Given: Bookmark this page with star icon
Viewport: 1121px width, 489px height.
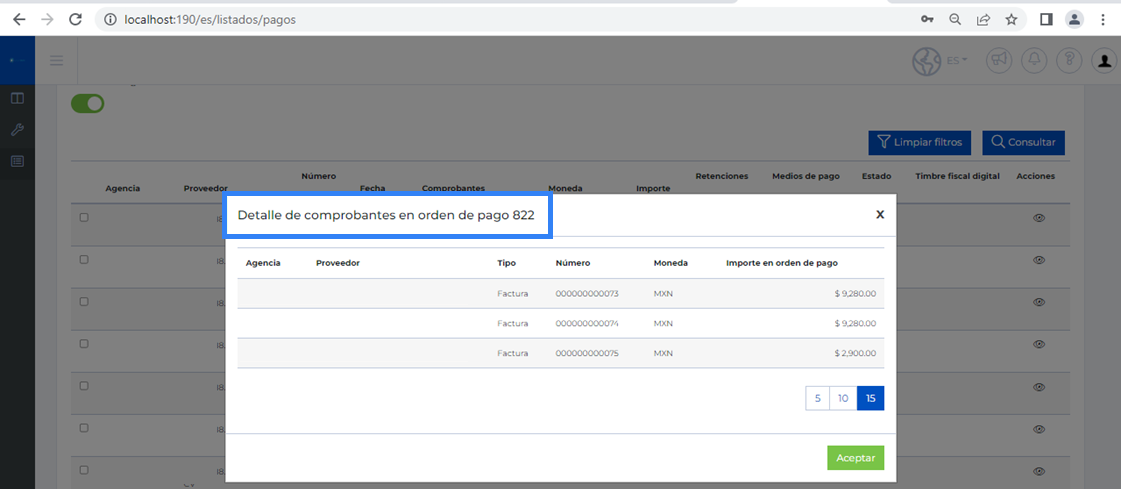Looking at the screenshot, I should [1011, 19].
